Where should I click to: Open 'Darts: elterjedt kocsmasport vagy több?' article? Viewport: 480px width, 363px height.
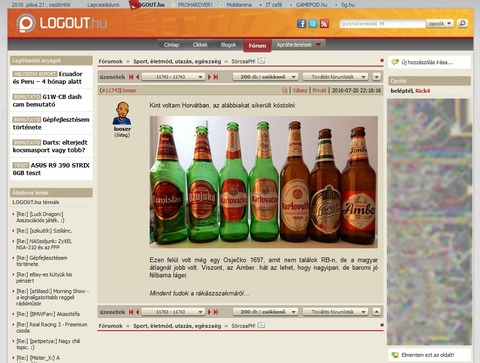tap(50, 146)
